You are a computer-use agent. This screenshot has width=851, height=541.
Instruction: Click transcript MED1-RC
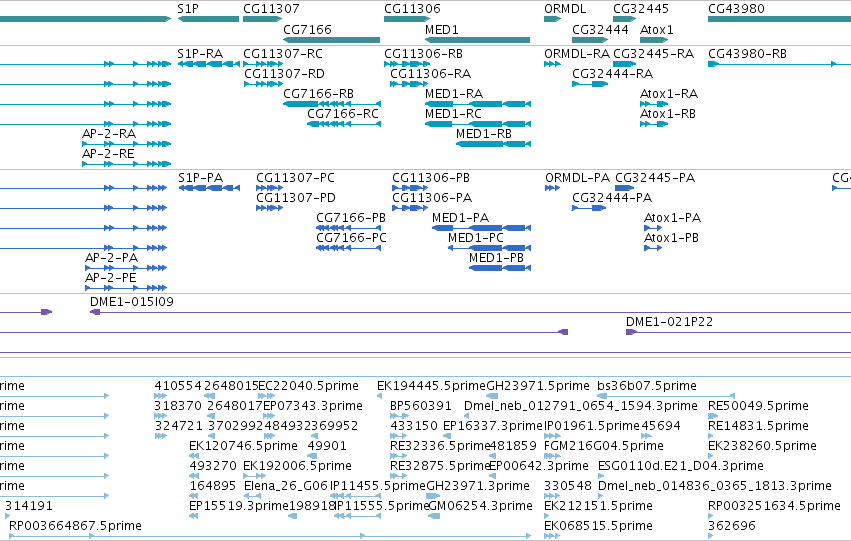pyautogui.click(x=453, y=114)
